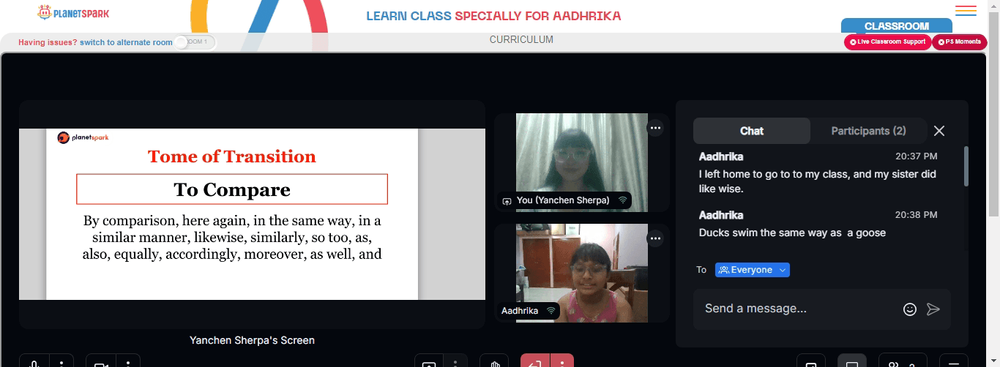Toggle the camera button in bottom toolbar
Viewport: 1000px width, 367px height.
click(100, 361)
